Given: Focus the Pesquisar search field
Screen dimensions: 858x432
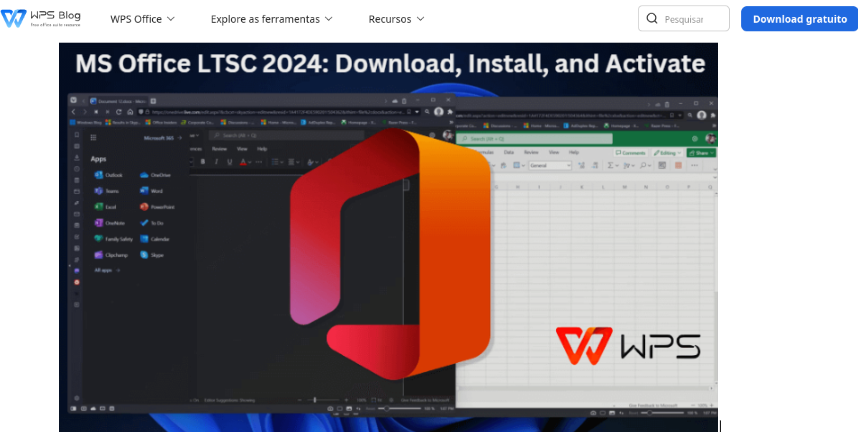Looking at the screenshot, I should coord(683,19).
